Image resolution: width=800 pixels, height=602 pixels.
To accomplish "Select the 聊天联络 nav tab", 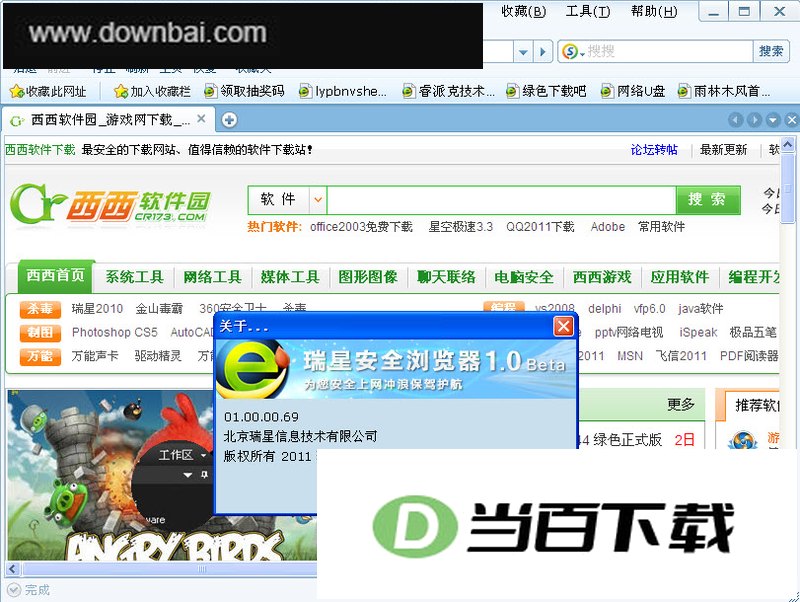I will coord(446,277).
